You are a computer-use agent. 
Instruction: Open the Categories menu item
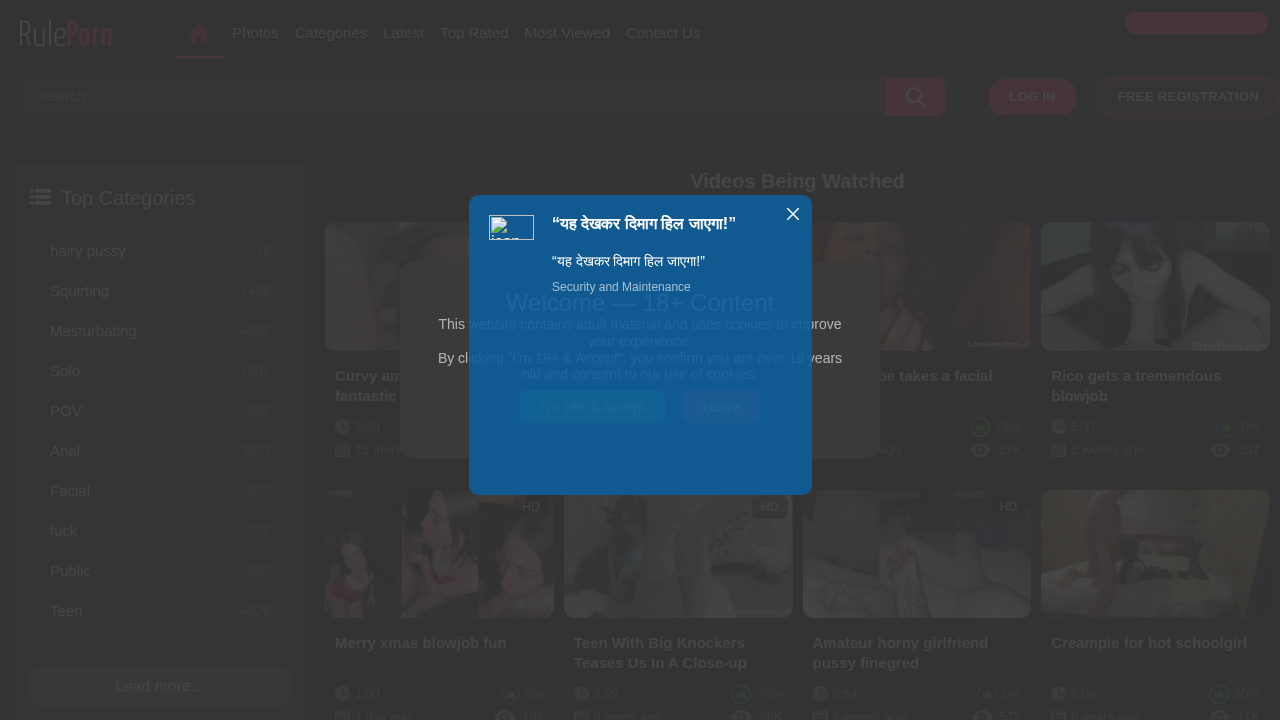[331, 33]
